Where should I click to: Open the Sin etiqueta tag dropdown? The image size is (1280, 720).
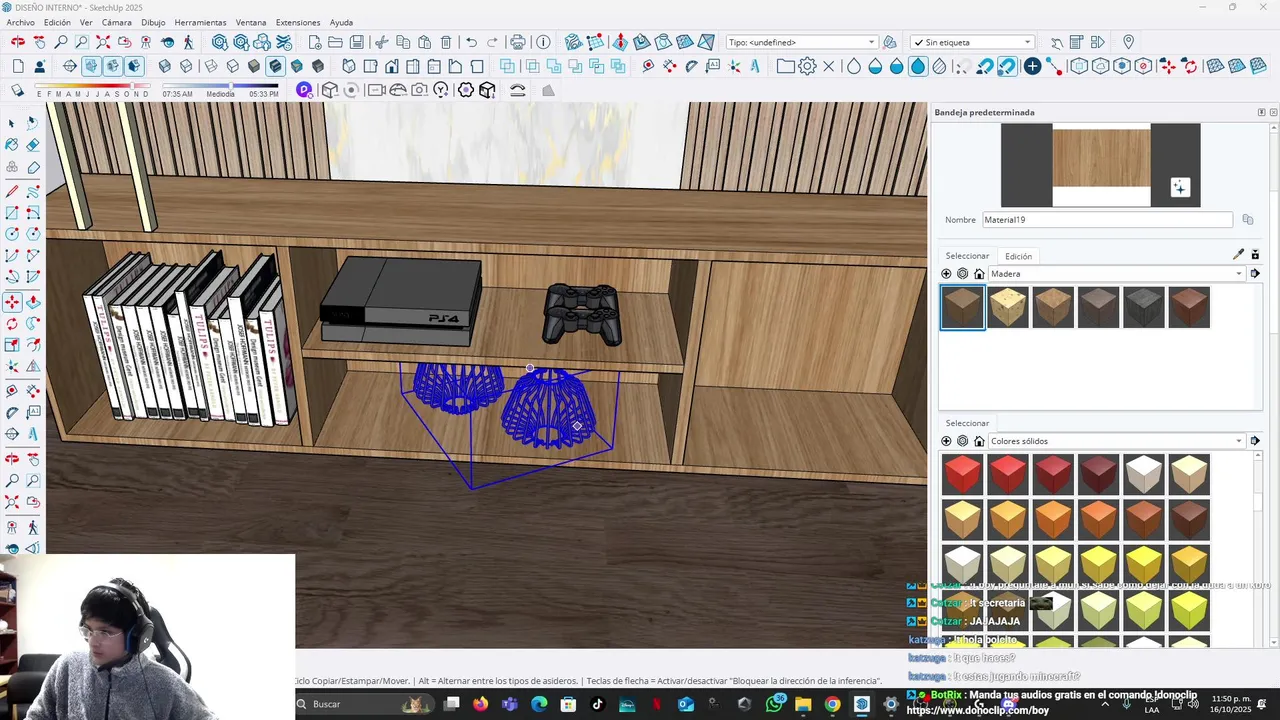click(x=972, y=42)
